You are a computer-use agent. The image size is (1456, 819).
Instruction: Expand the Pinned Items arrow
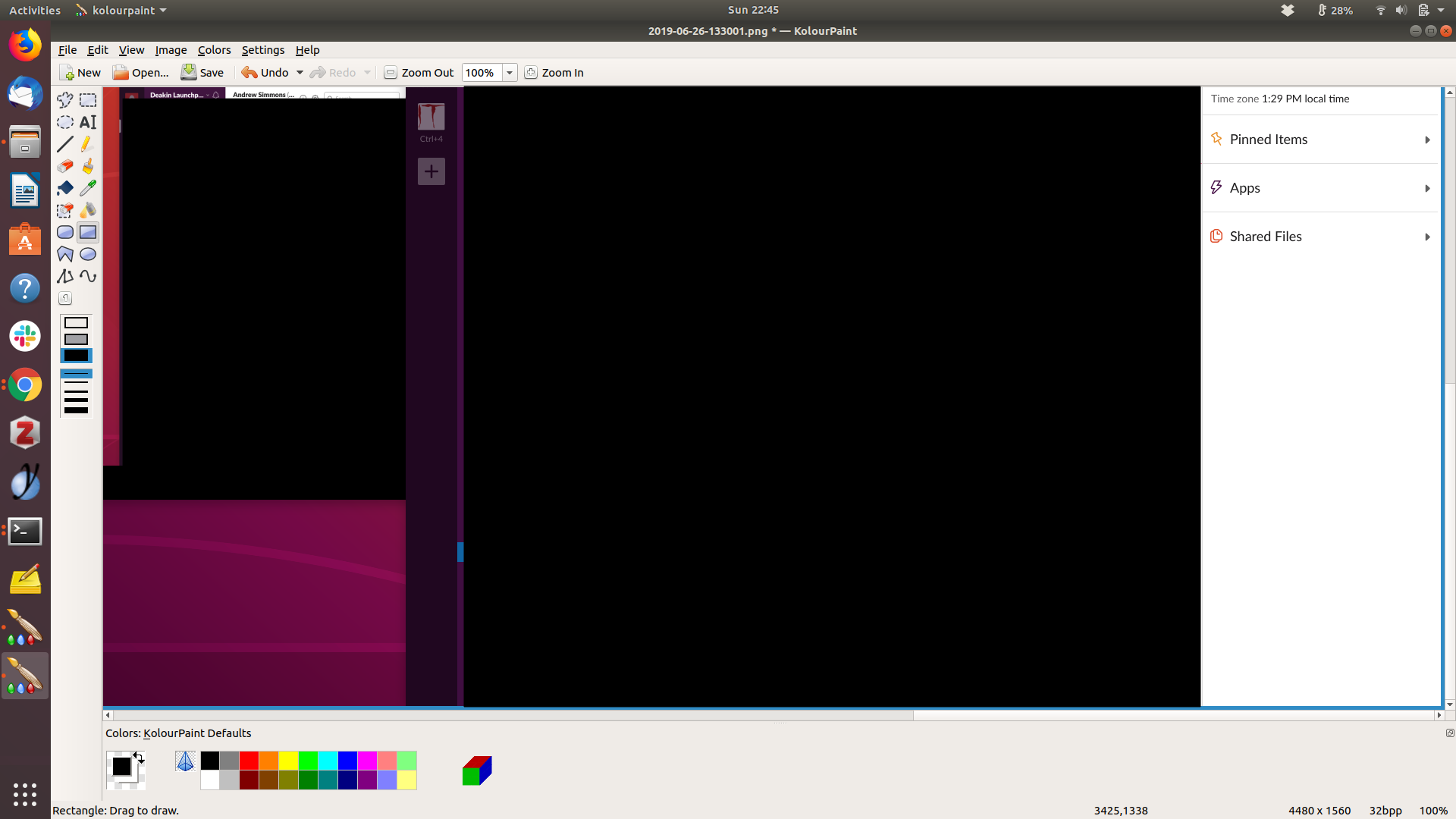point(1427,140)
